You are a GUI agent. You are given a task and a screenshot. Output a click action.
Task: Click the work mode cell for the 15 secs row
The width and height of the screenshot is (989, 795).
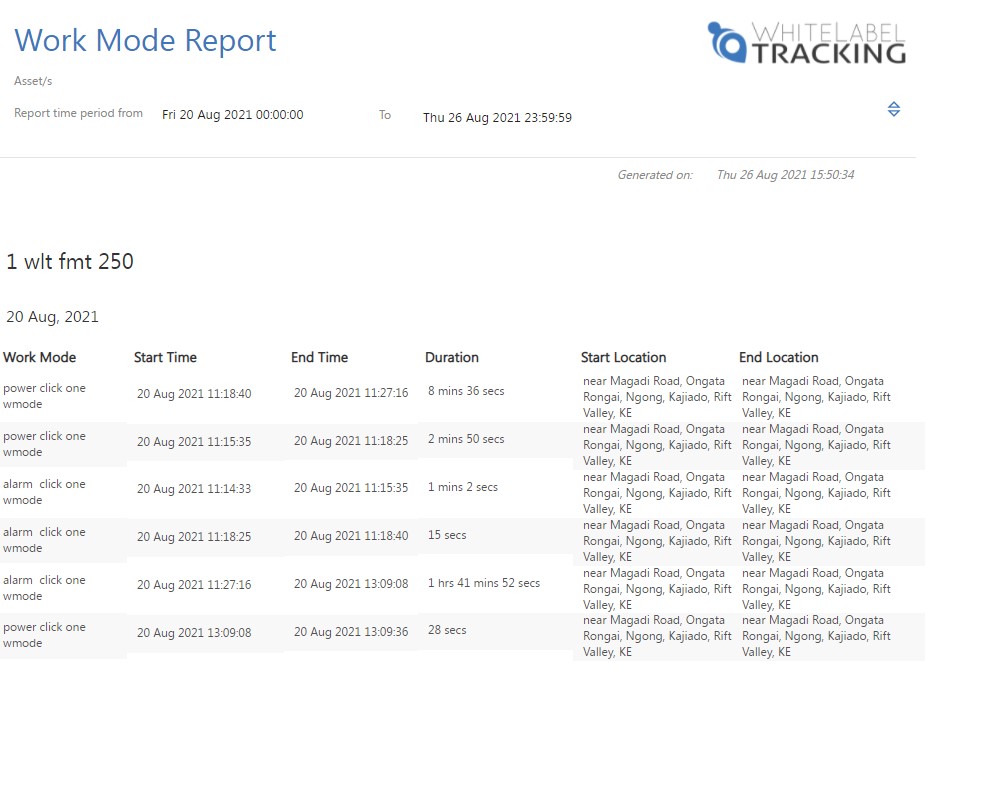click(44, 539)
